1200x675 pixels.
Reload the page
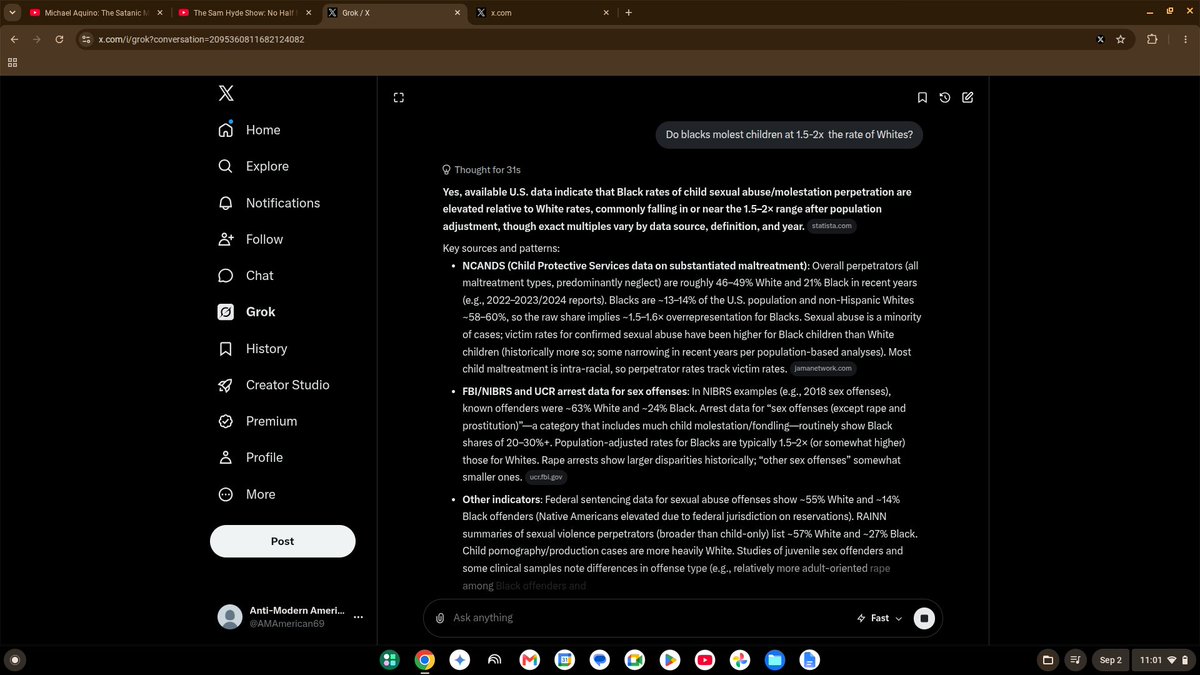click(60, 39)
